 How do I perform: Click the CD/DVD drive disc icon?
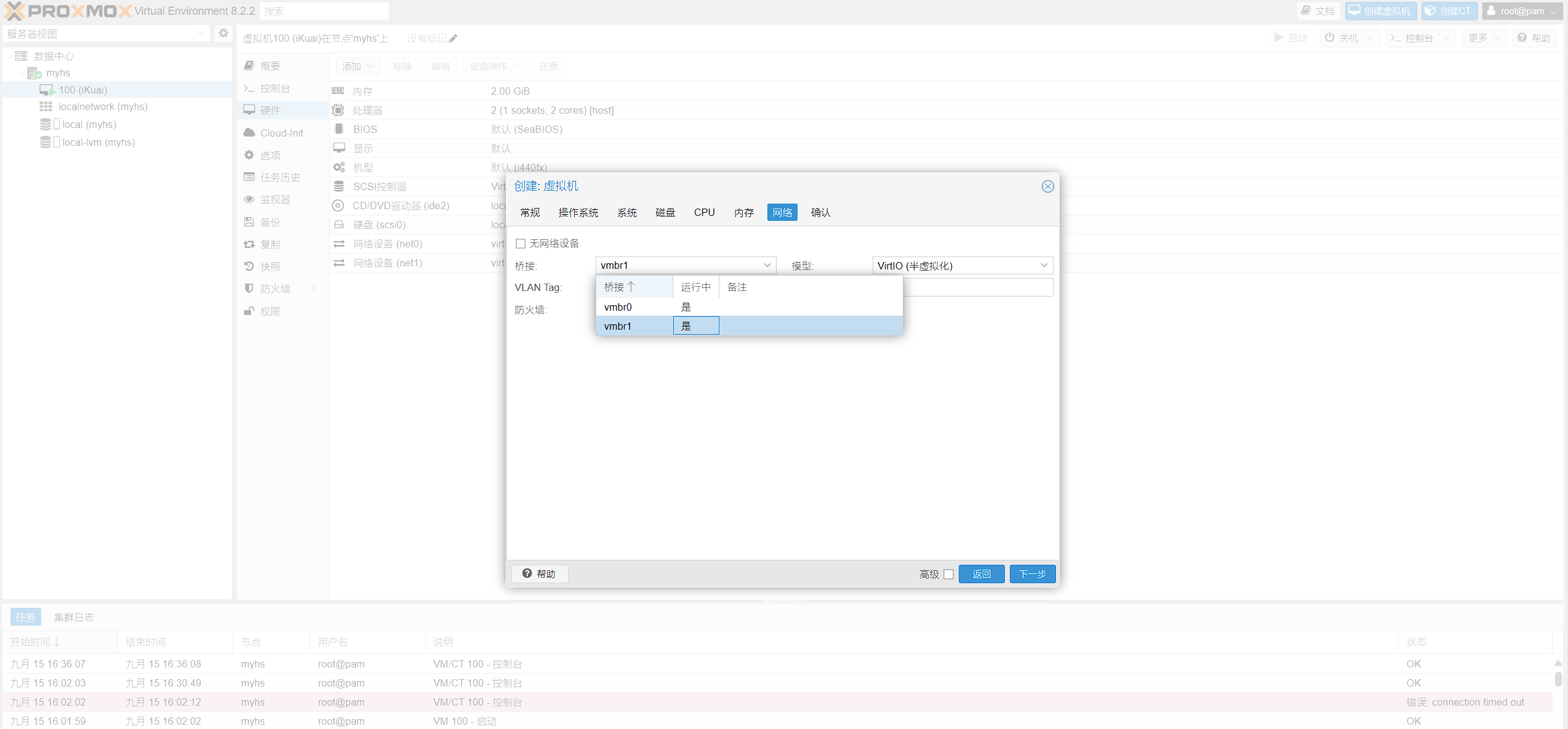point(338,205)
